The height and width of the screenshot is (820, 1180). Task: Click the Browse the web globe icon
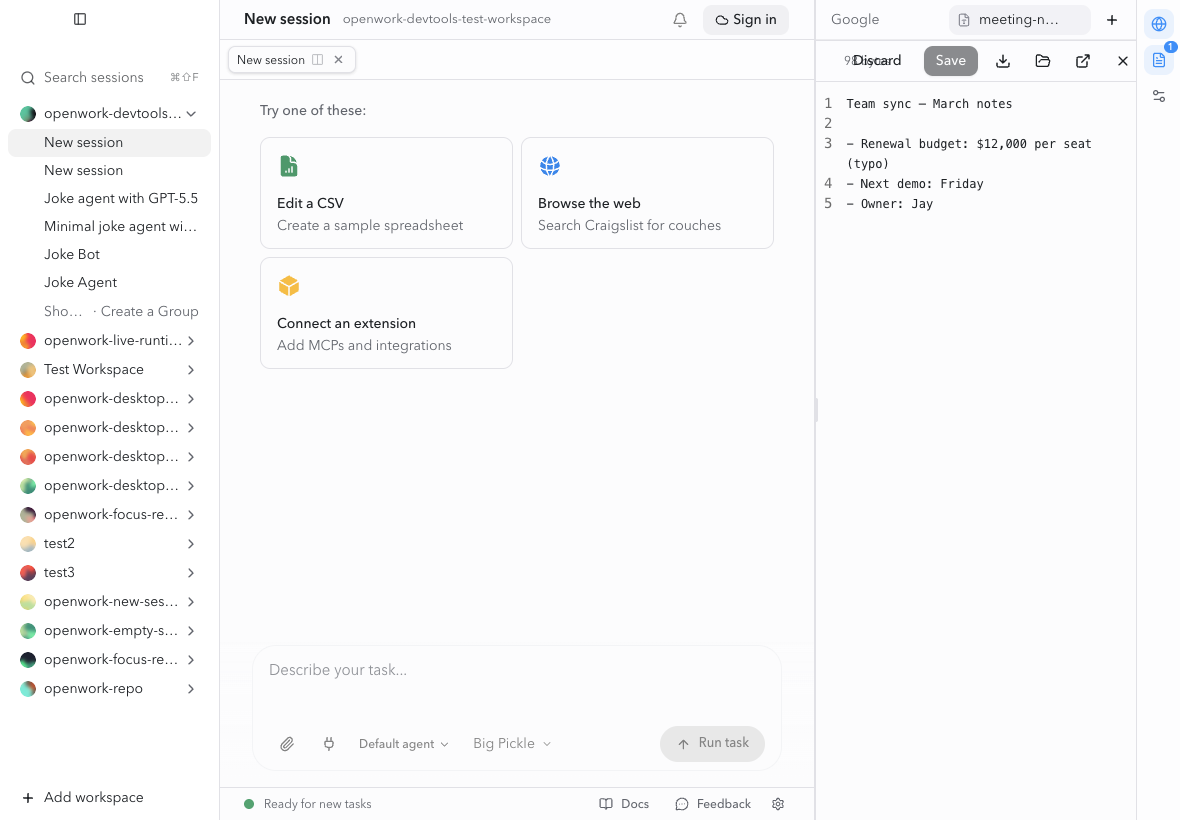[550, 166]
